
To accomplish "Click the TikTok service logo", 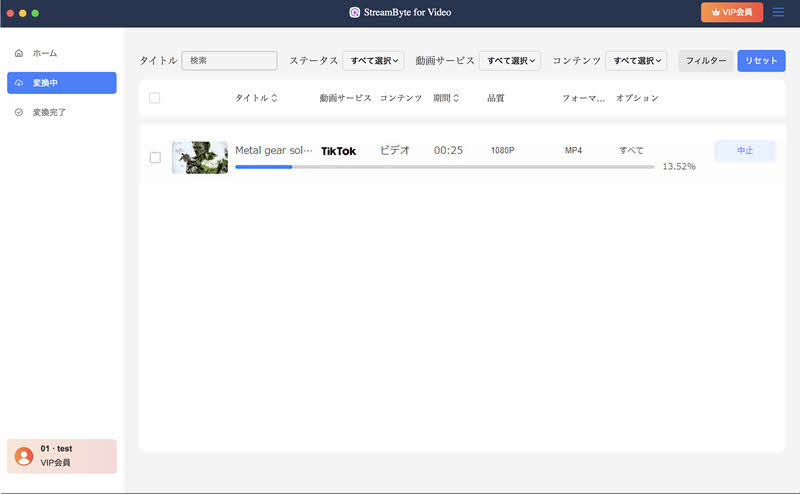I will [338, 151].
